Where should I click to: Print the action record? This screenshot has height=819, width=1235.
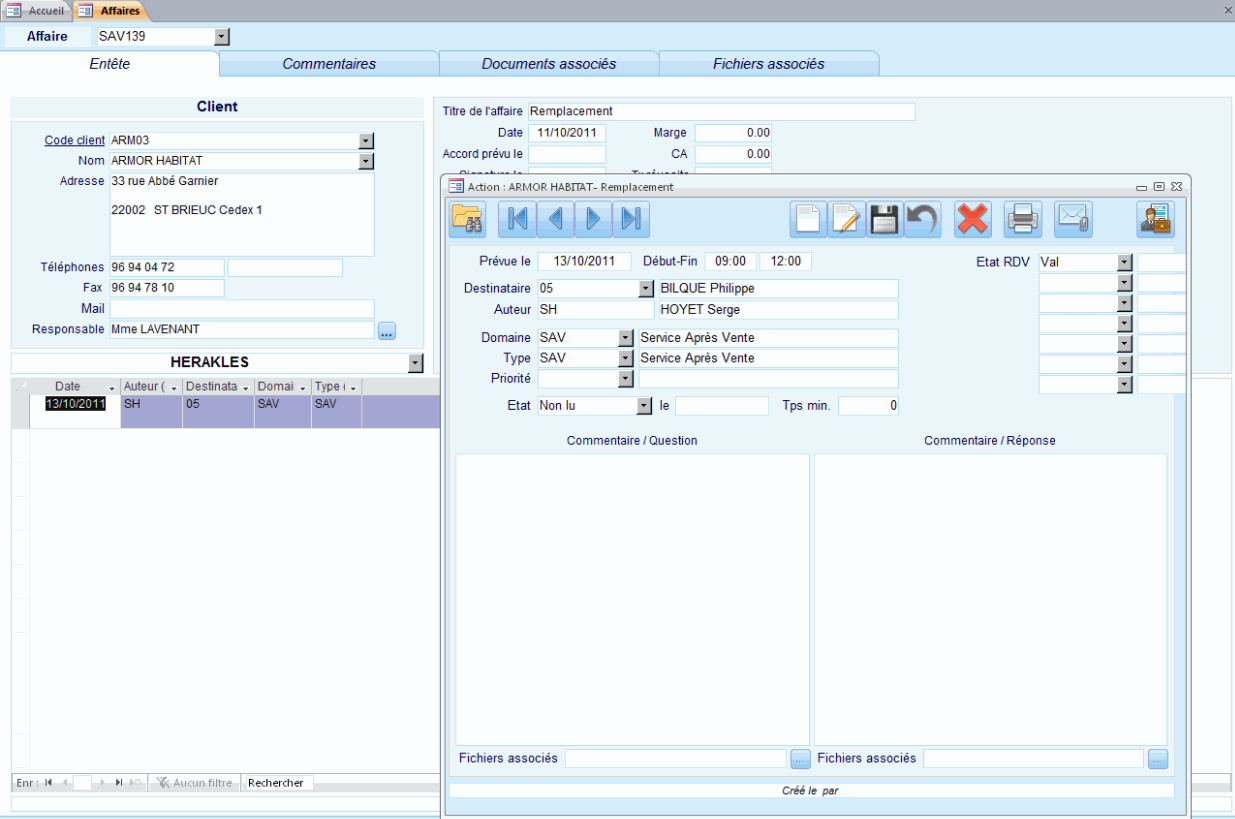(1022, 219)
